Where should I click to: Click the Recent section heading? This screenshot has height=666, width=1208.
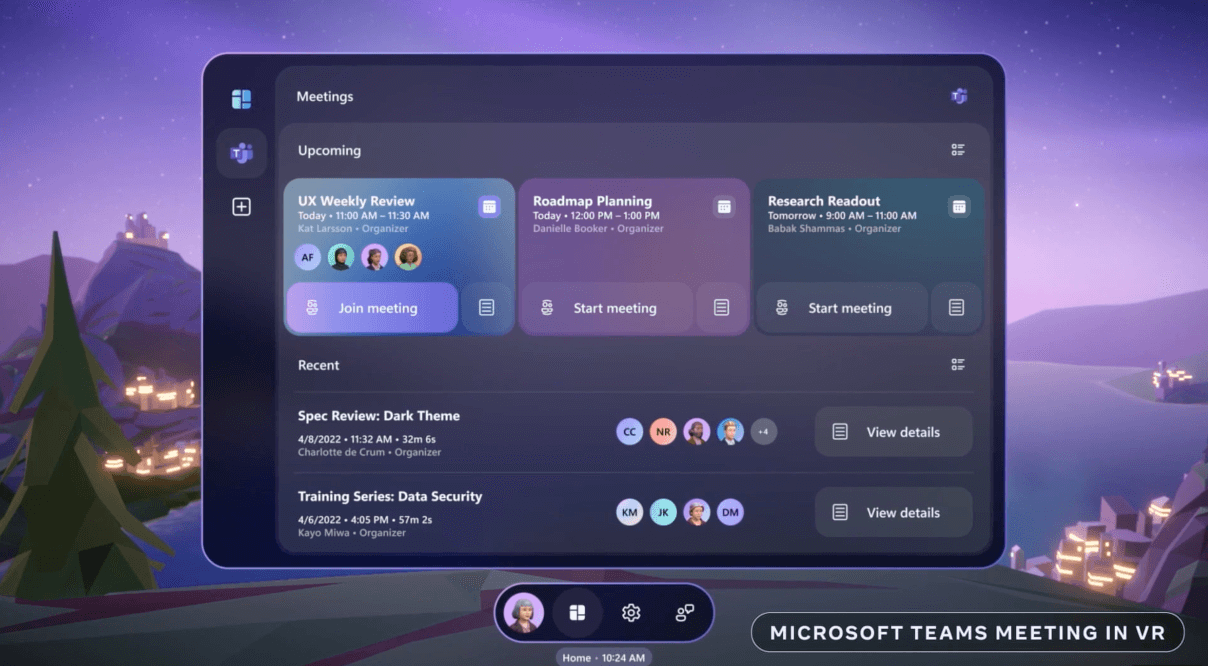coord(319,365)
